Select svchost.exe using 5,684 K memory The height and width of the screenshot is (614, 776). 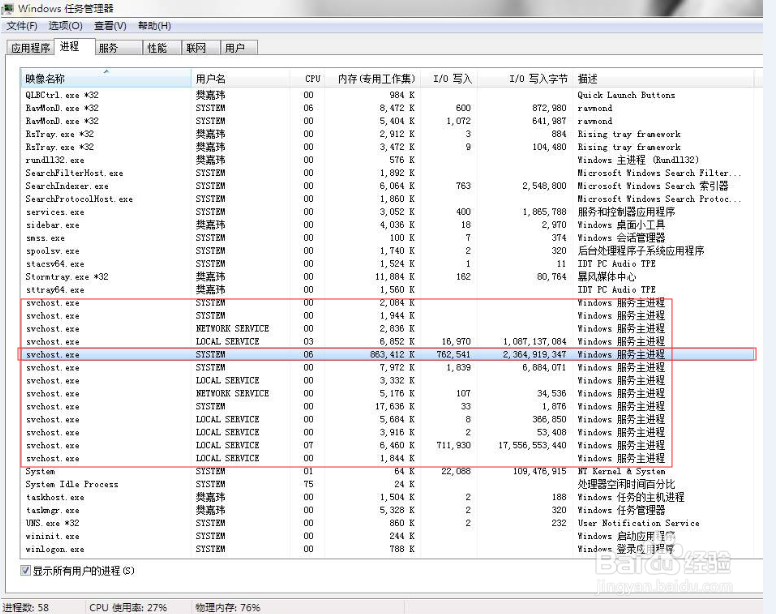[387, 420]
